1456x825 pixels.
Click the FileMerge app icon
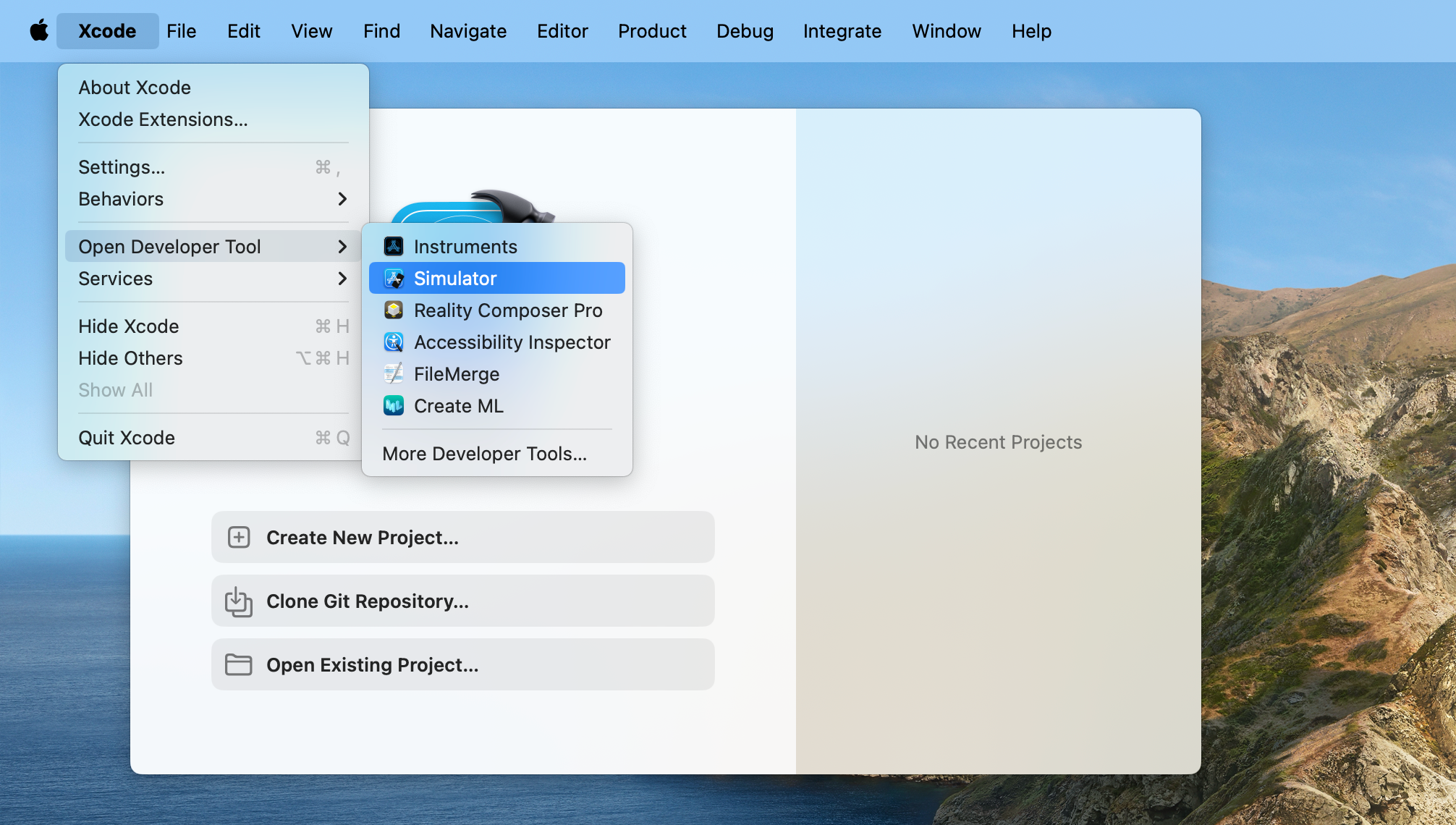(x=394, y=374)
